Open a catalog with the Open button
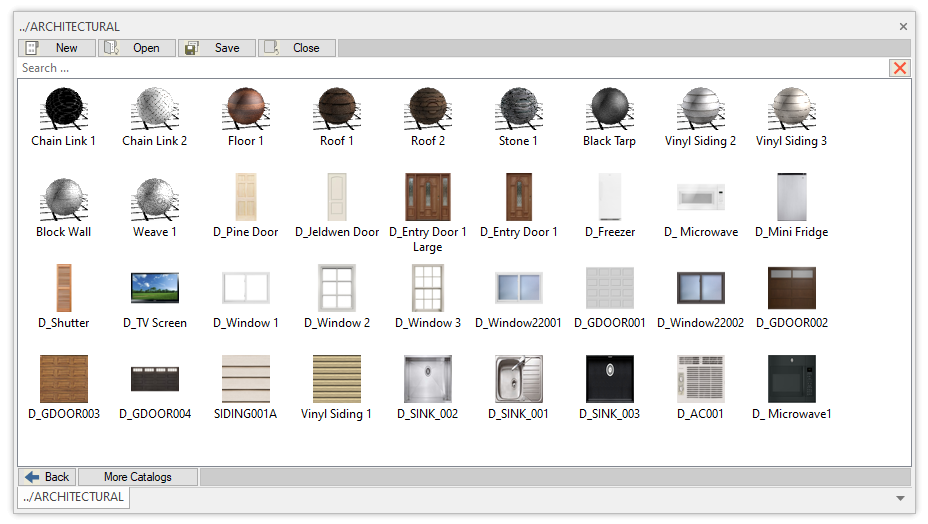Image resolution: width=928 pixels, height=524 pixels. coord(137,48)
